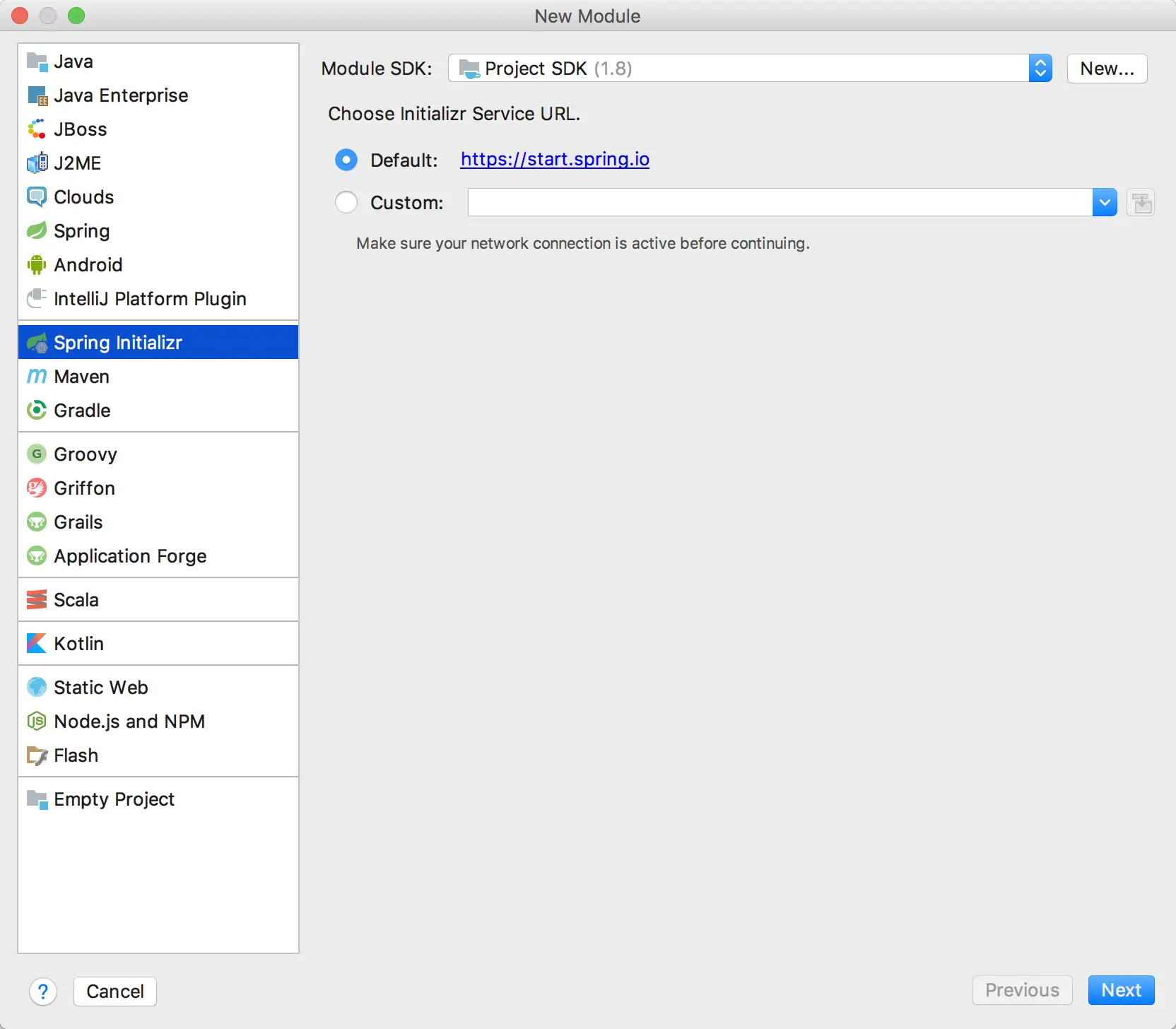Click the Griffon icon
Image resolution: width=1176 pixels, height=1029 pixels.
tap(37, 488)
